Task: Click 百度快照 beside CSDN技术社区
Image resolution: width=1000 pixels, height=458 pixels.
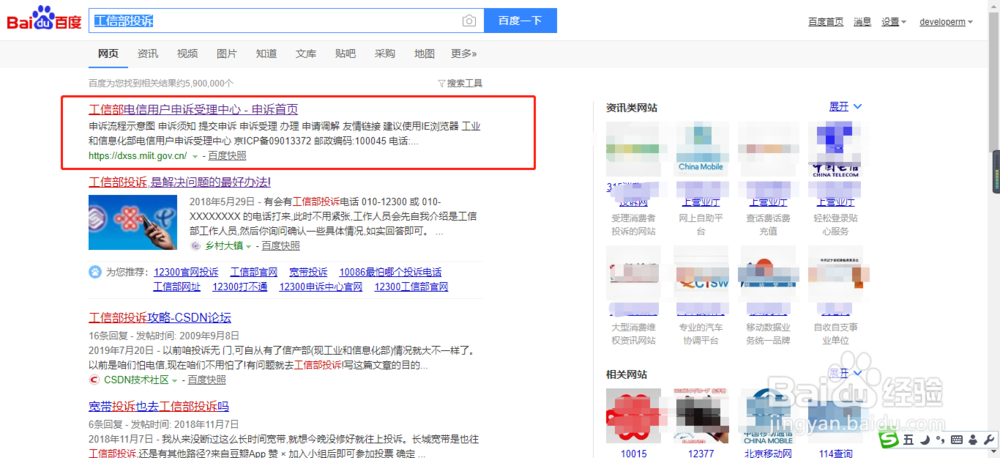Action: pos(207,380)
